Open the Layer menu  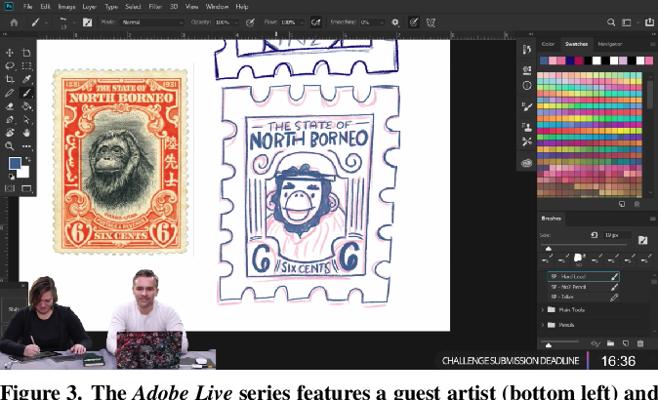89,7
